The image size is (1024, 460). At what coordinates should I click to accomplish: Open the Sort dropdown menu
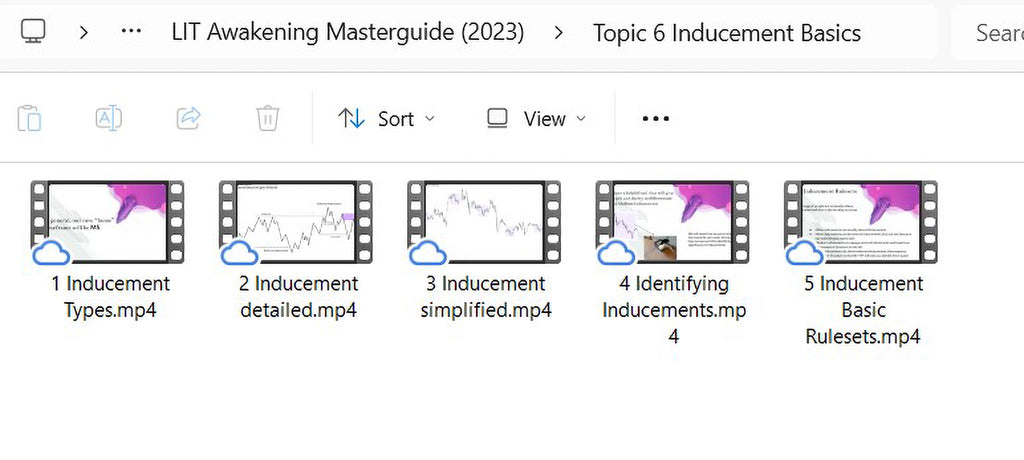[x=386, y=119]
